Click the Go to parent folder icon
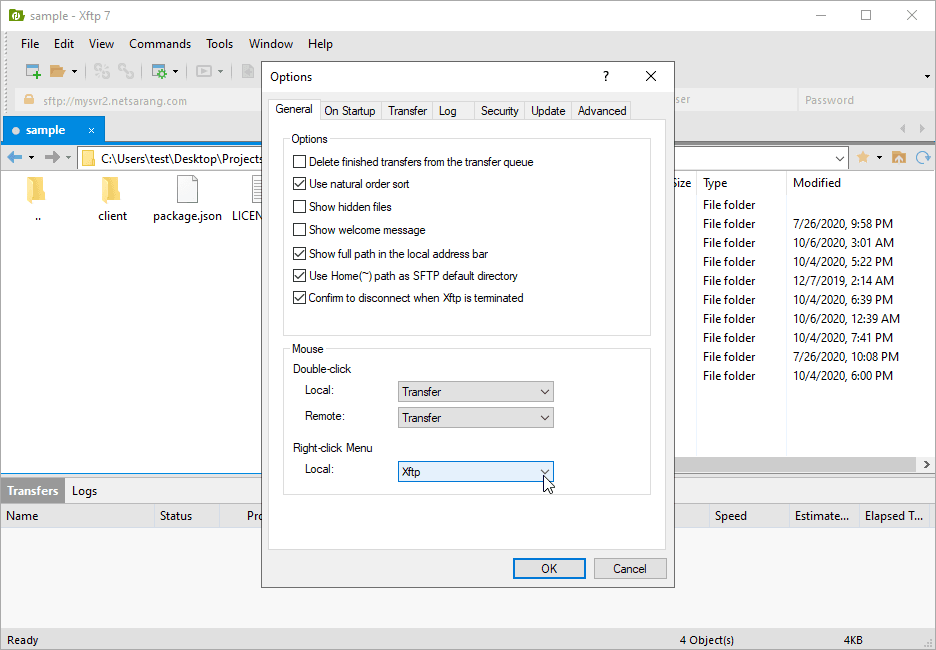 click(898, 158)
